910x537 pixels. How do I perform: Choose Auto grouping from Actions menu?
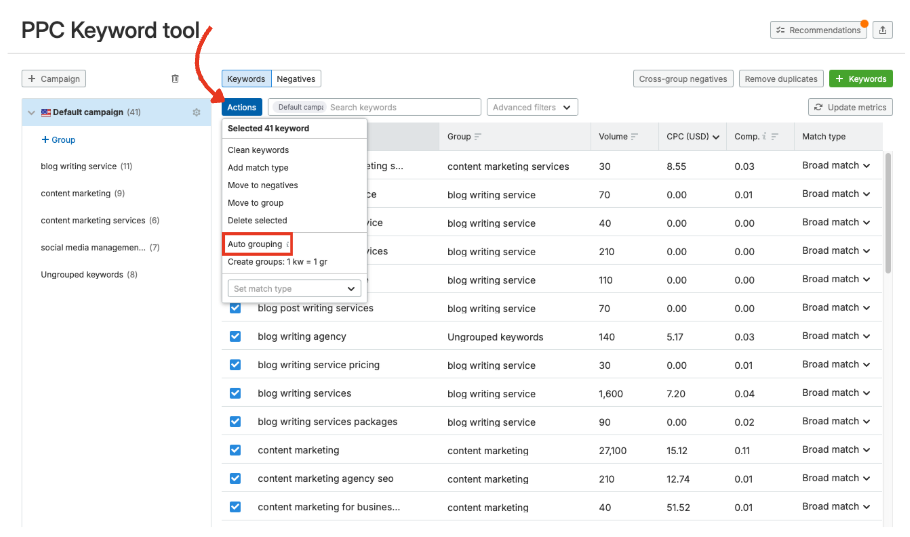[x=256, y=244]
